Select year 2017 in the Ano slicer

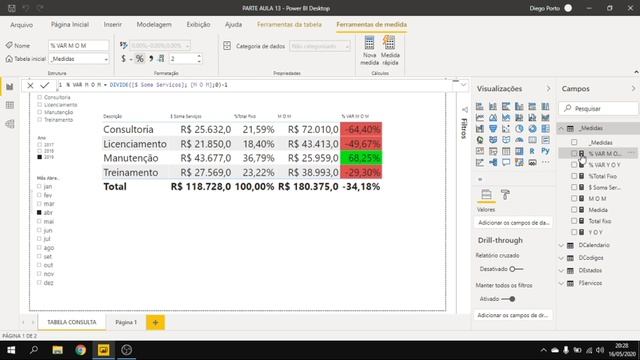[40, 144]
